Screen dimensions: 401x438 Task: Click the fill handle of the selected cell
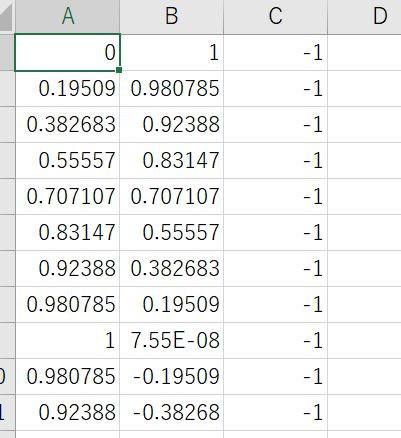click(x=119, y=70)
